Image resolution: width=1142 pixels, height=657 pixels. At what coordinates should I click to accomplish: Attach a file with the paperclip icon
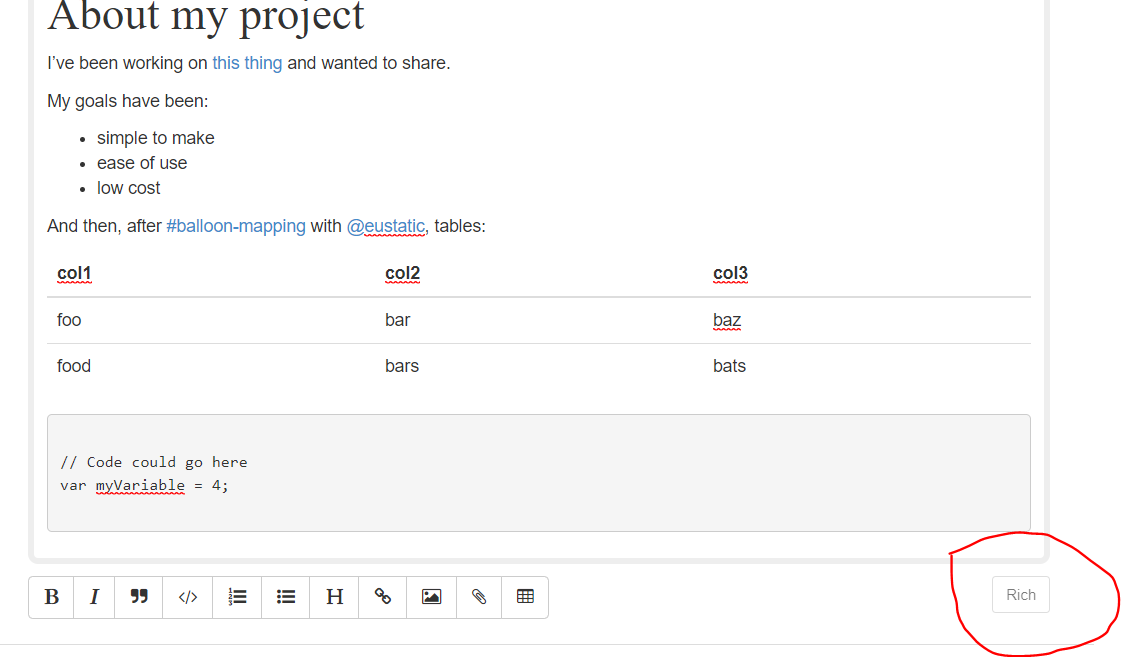[478, 597]
